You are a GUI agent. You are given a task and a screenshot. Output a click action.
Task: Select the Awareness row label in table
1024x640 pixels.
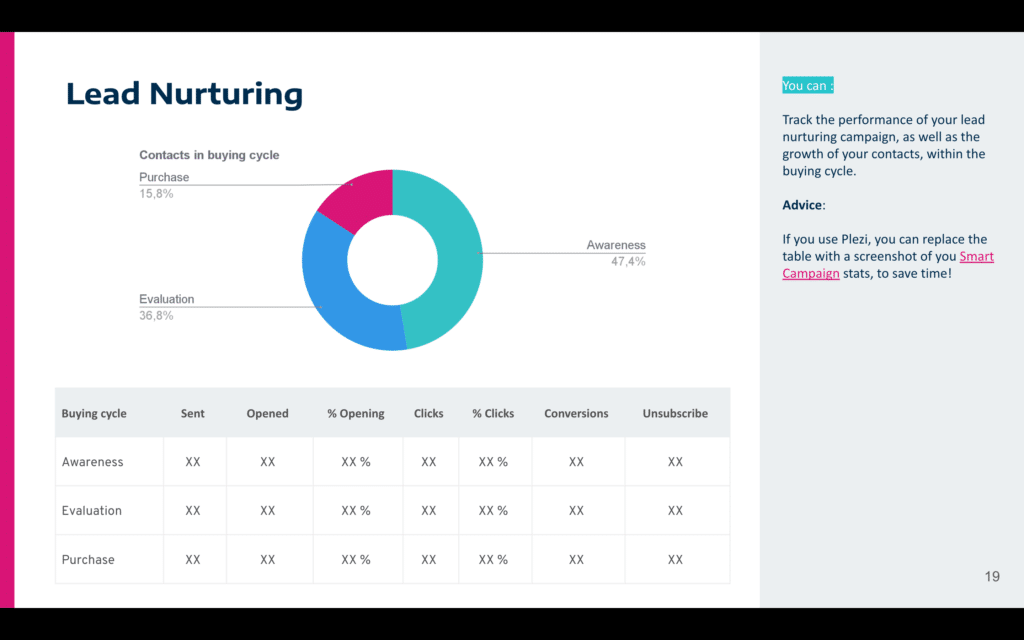pyautogui.click(x=93, y=461)
